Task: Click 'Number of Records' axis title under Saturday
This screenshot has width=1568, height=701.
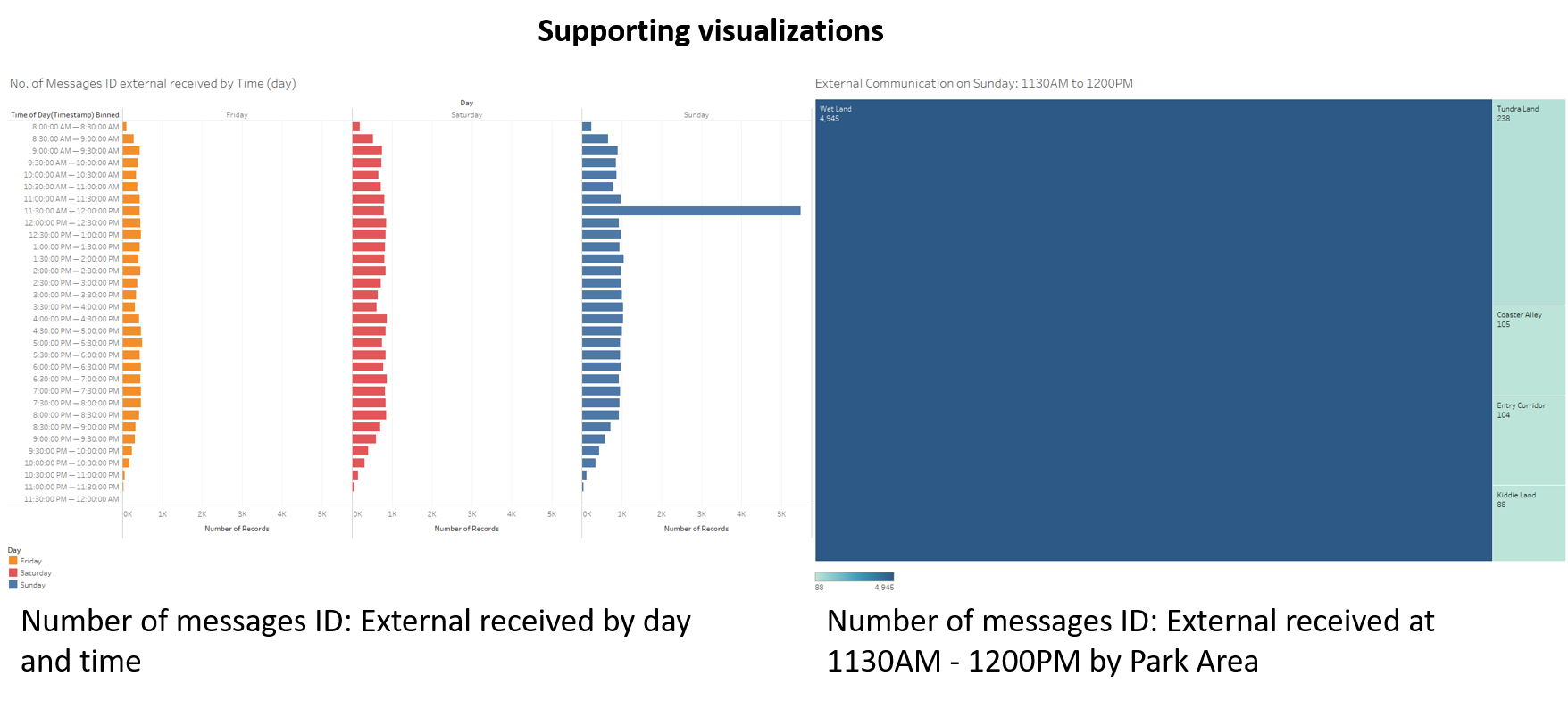Action: [x=466, y=529]
